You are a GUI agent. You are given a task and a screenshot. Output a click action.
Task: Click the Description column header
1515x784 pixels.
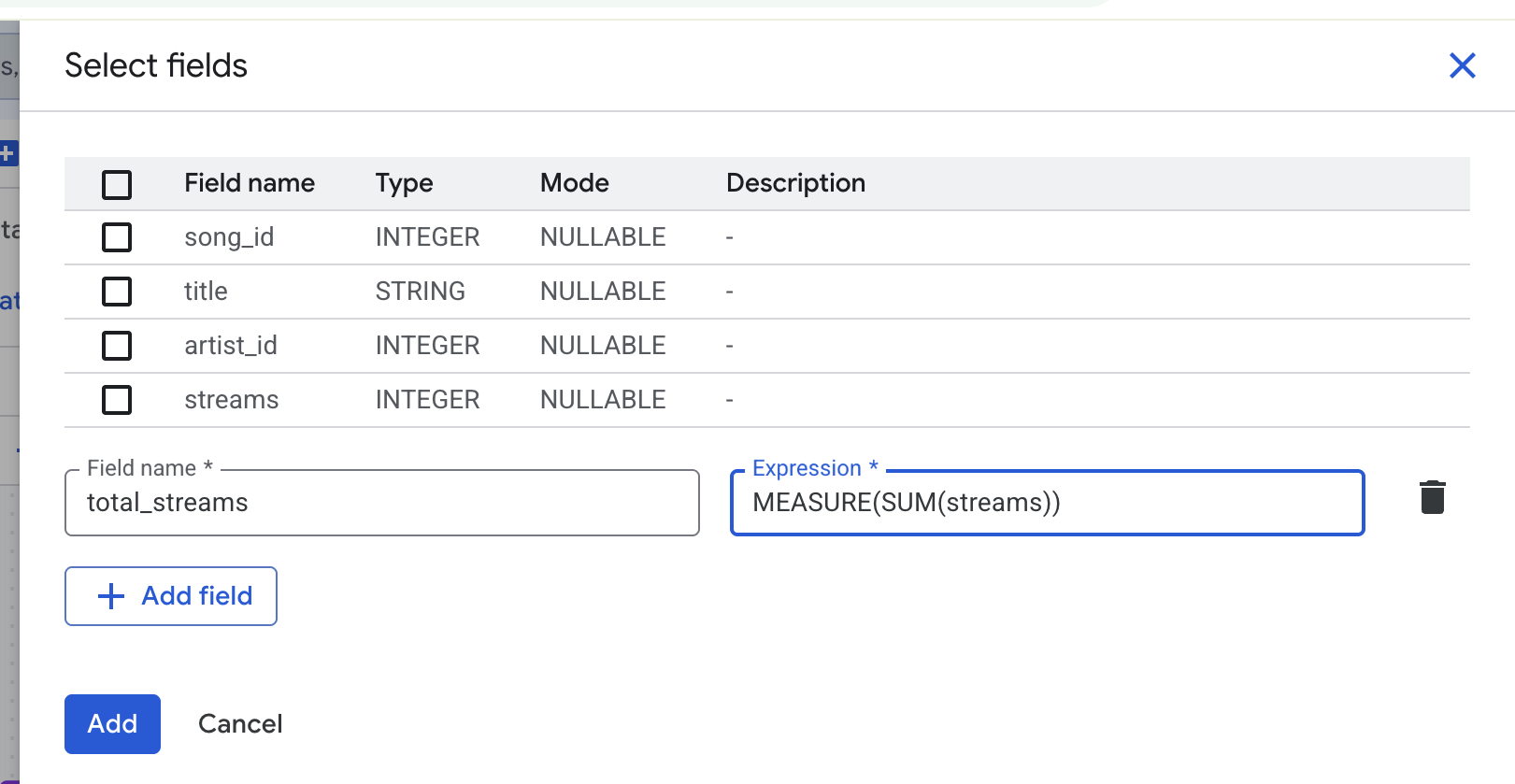click(795, 183)
